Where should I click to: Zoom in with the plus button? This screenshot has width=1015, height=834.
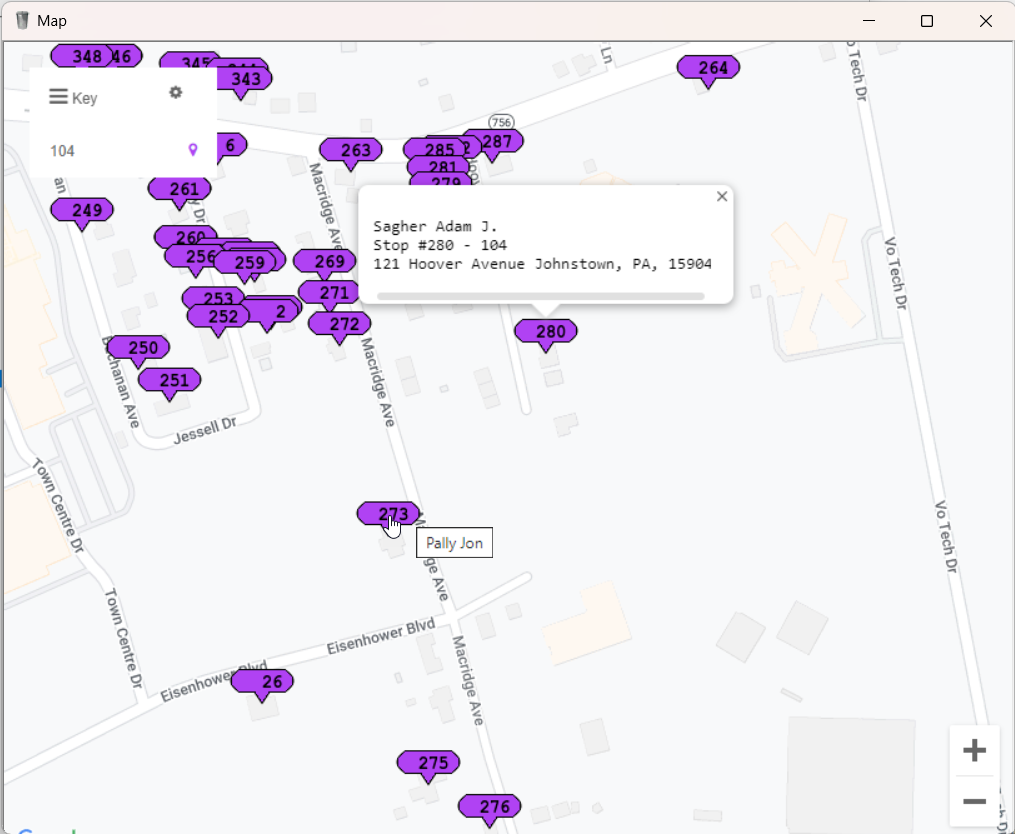pos(974,751)
